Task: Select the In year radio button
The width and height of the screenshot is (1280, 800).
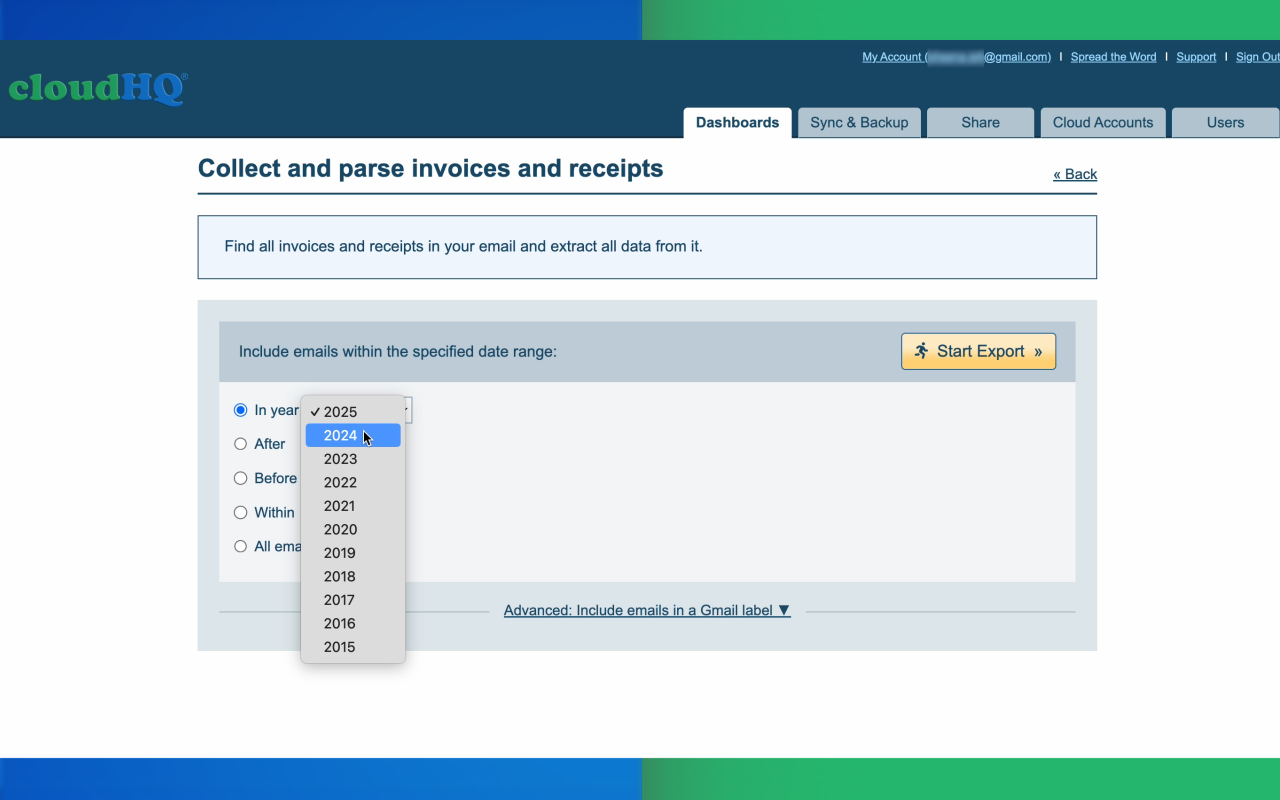Action: pos(240,410)
